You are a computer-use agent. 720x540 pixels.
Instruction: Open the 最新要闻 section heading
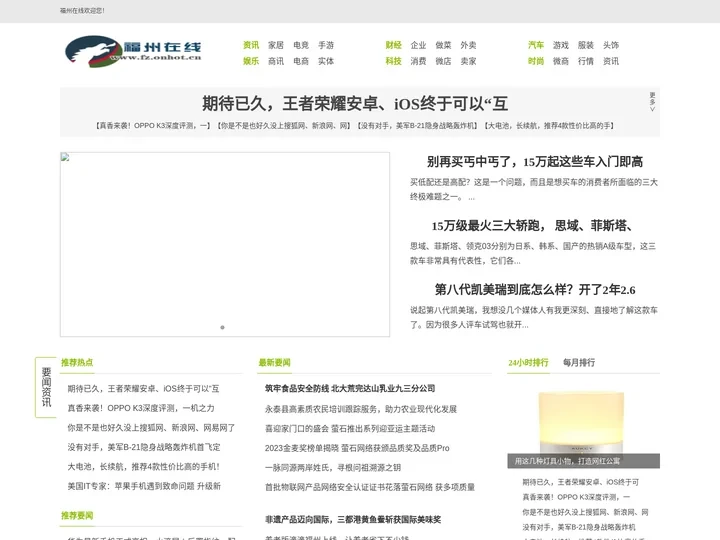click(275, 362)
